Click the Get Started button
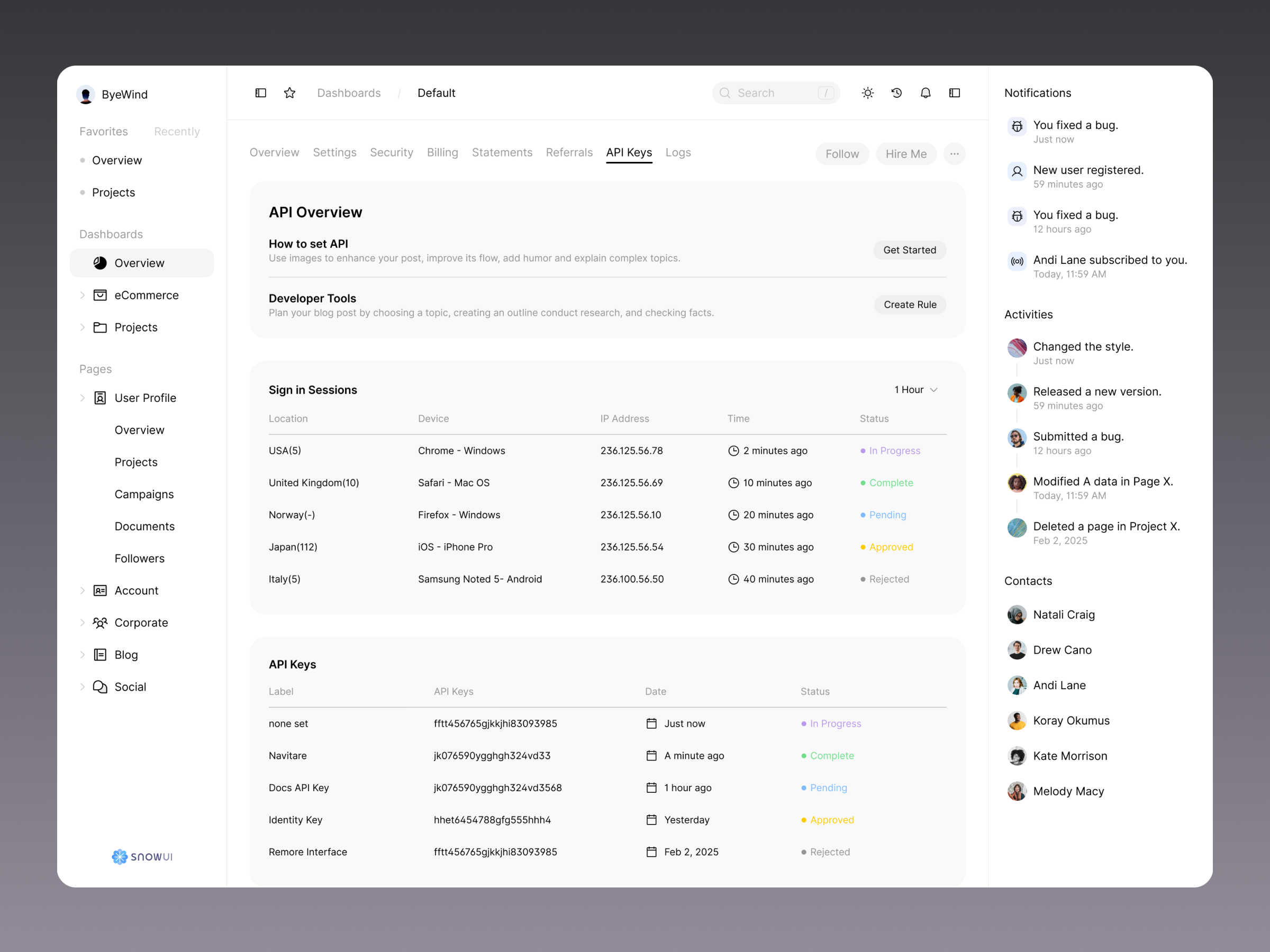The width and height of the screenshot is (1270, 952). point(910,250)
